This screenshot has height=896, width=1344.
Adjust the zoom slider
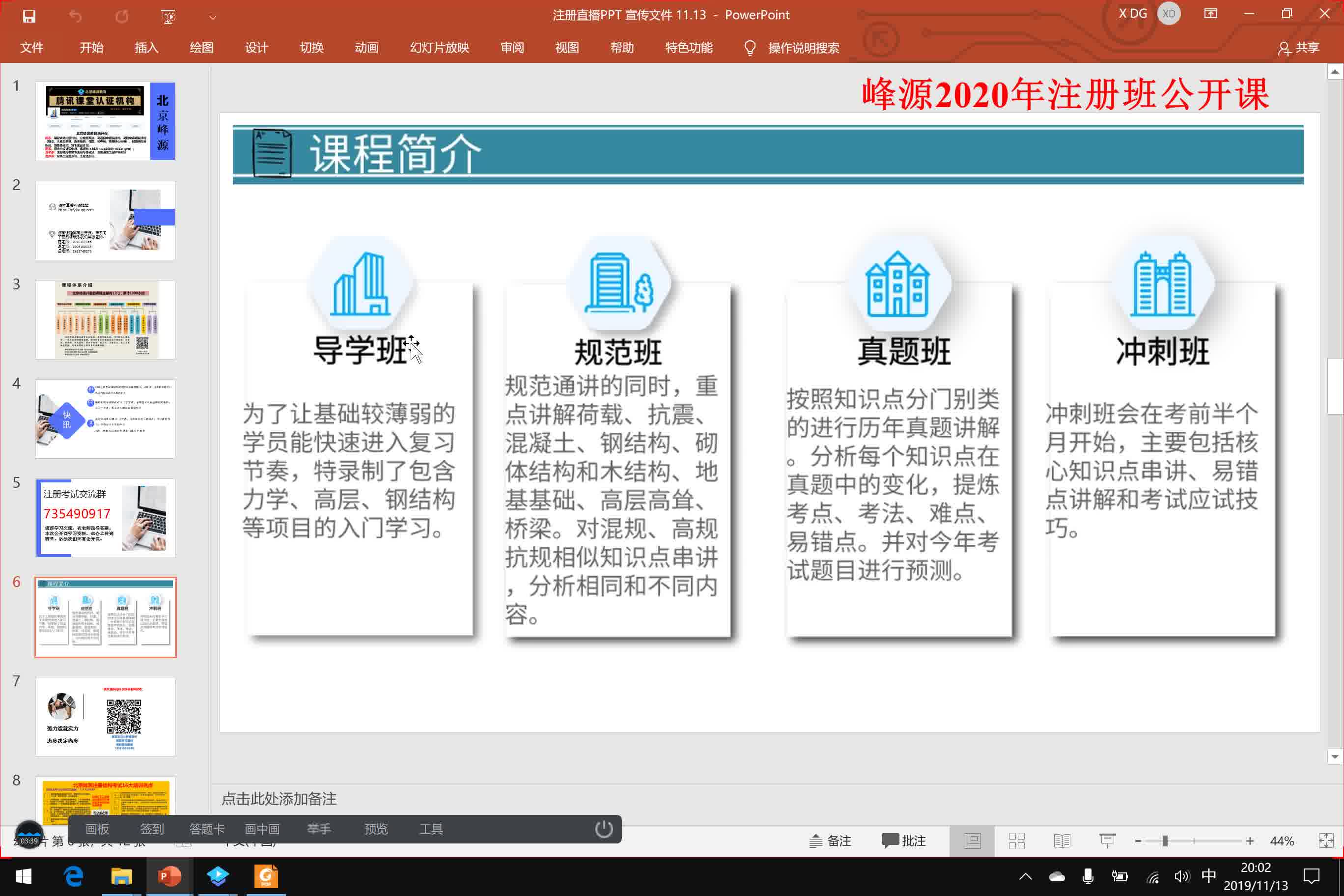click(x=1165, y=840)
